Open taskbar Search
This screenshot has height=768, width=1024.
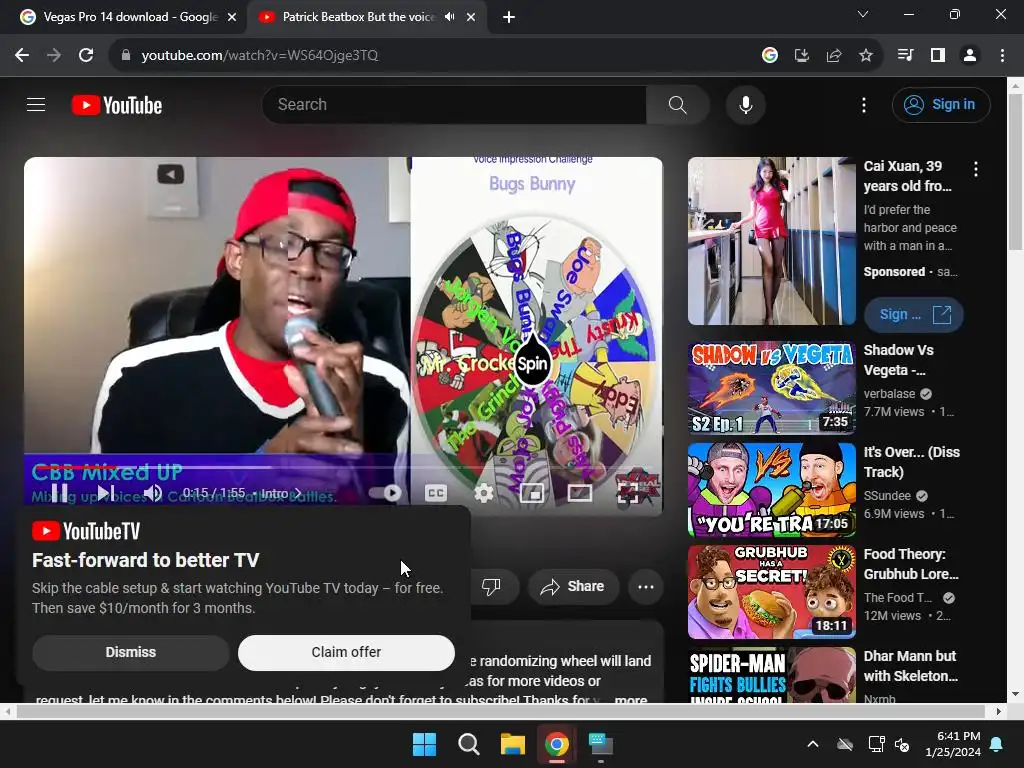(x=469, y=744)
